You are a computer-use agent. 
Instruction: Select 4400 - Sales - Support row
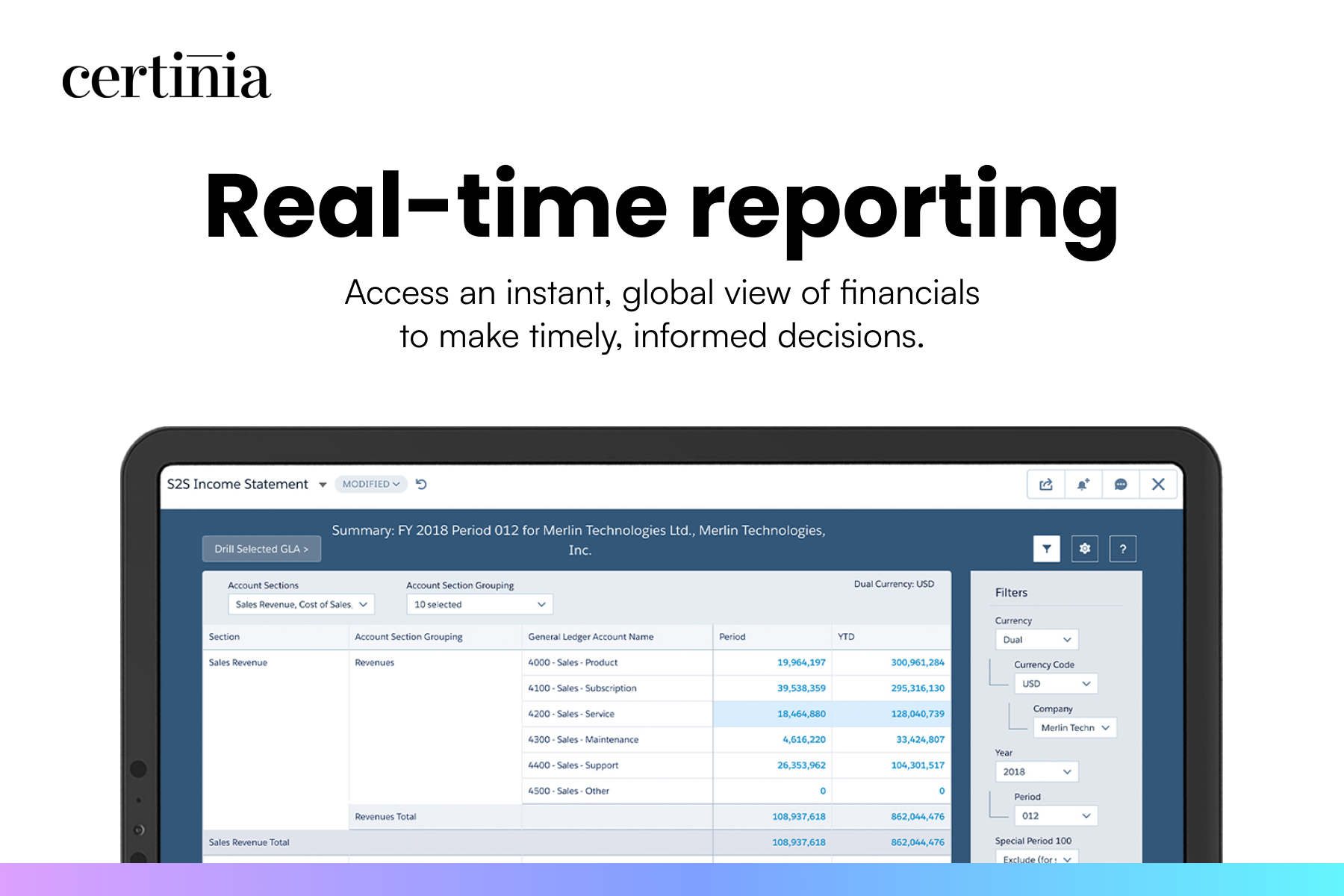coord(735,765)
